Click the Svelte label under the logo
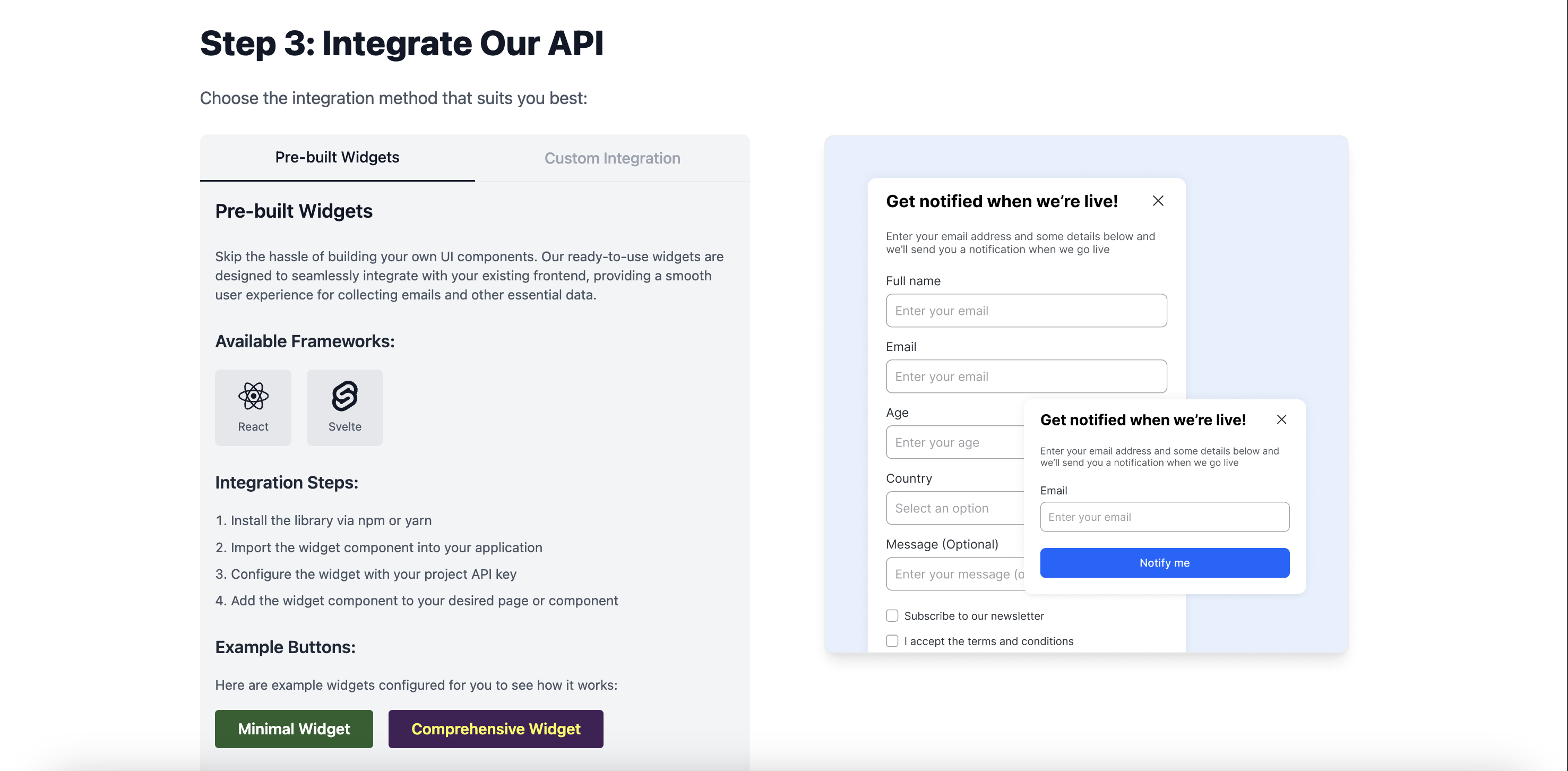 (344, 427)
